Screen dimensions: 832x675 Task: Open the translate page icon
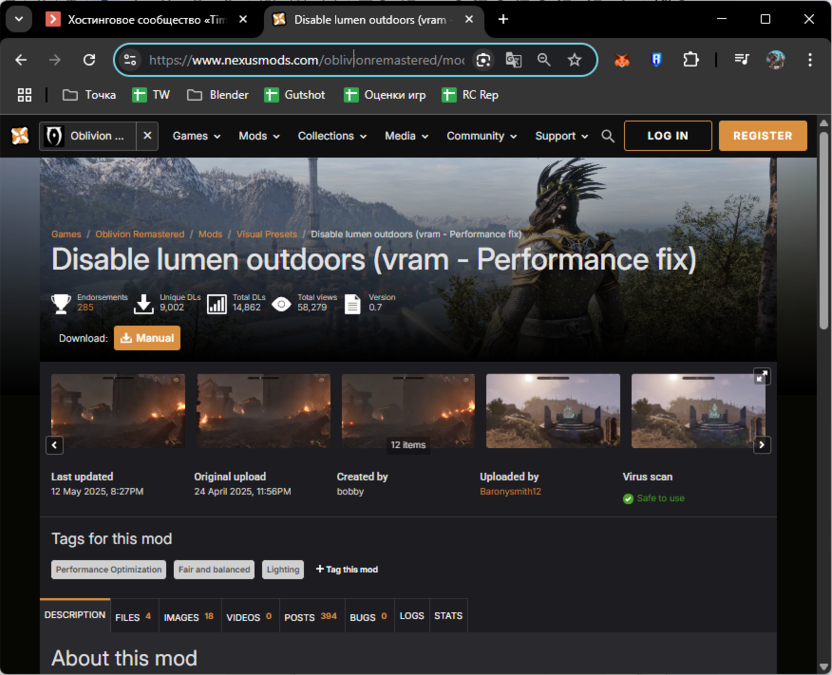coord(513,60)
